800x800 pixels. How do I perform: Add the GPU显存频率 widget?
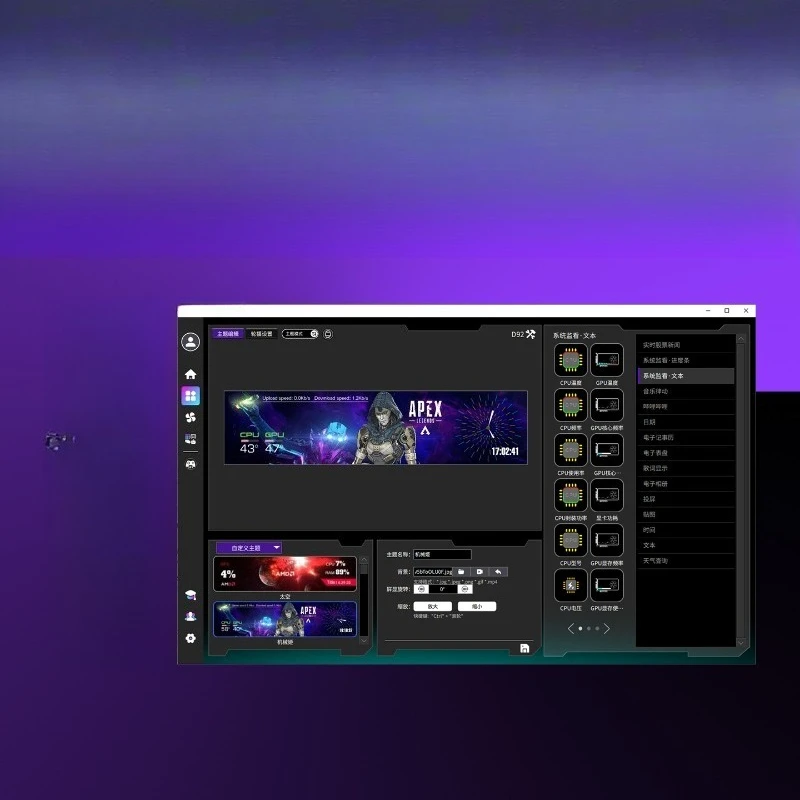coord(607,540)
